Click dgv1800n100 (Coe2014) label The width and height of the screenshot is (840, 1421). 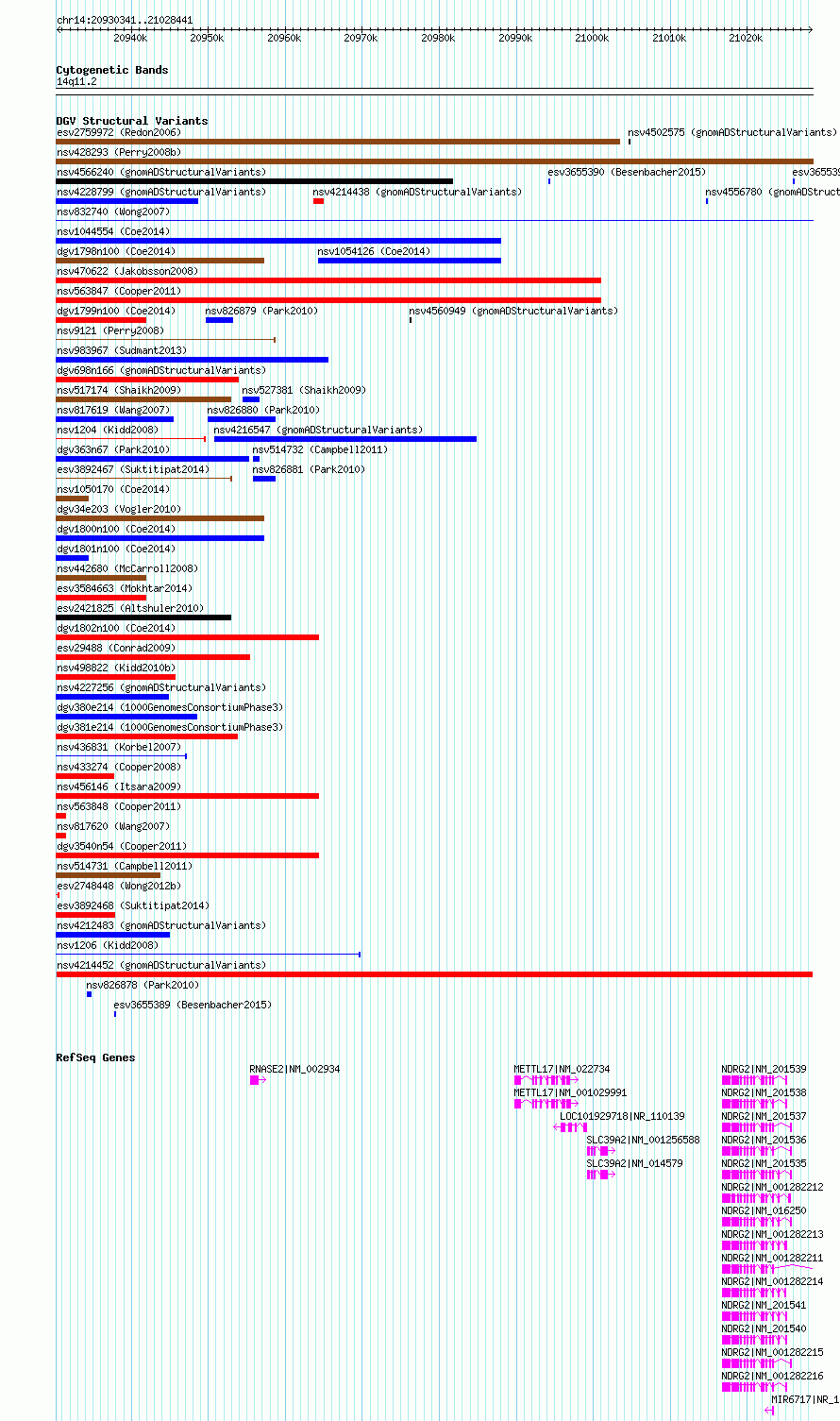(x=115, y=529)
